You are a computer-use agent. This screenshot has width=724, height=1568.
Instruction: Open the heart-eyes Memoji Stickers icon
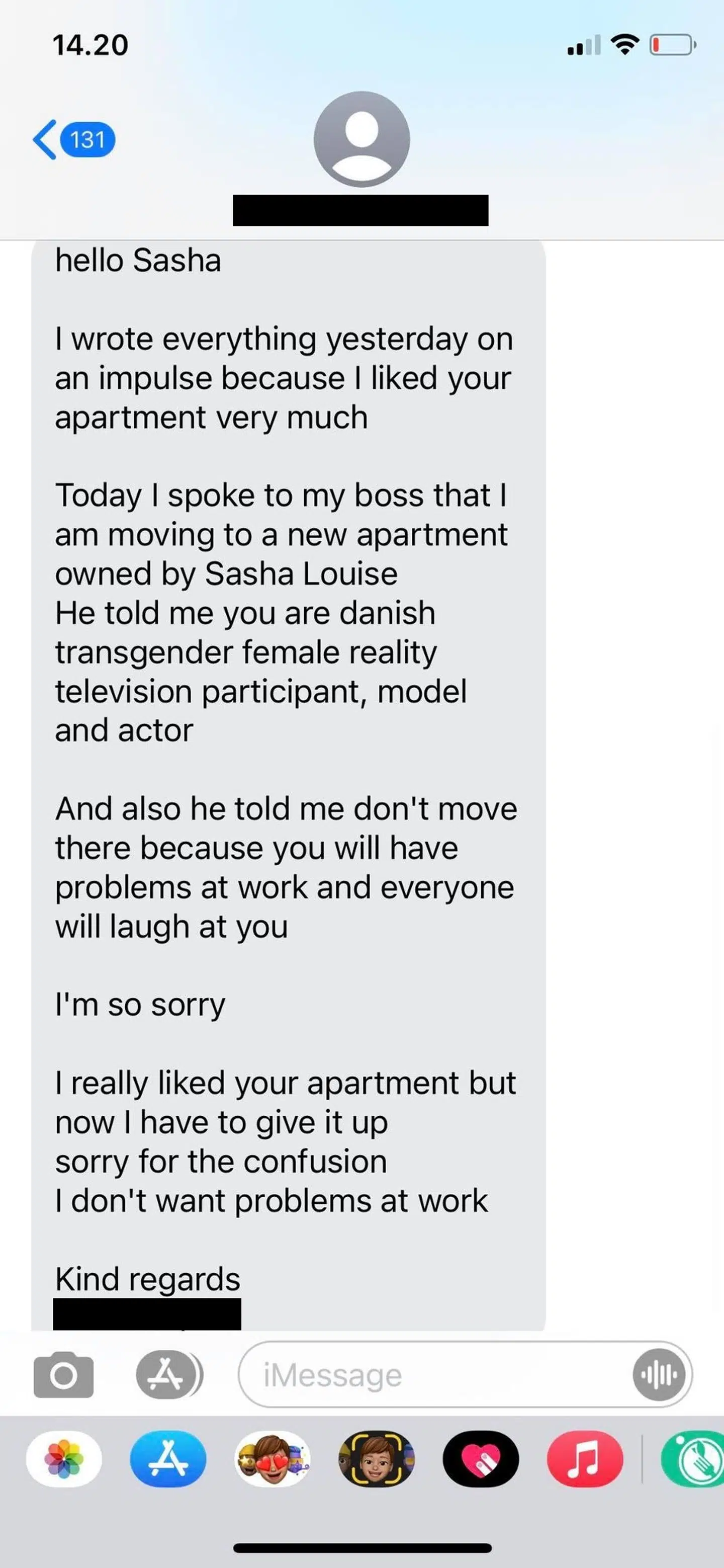[273, 1459]
